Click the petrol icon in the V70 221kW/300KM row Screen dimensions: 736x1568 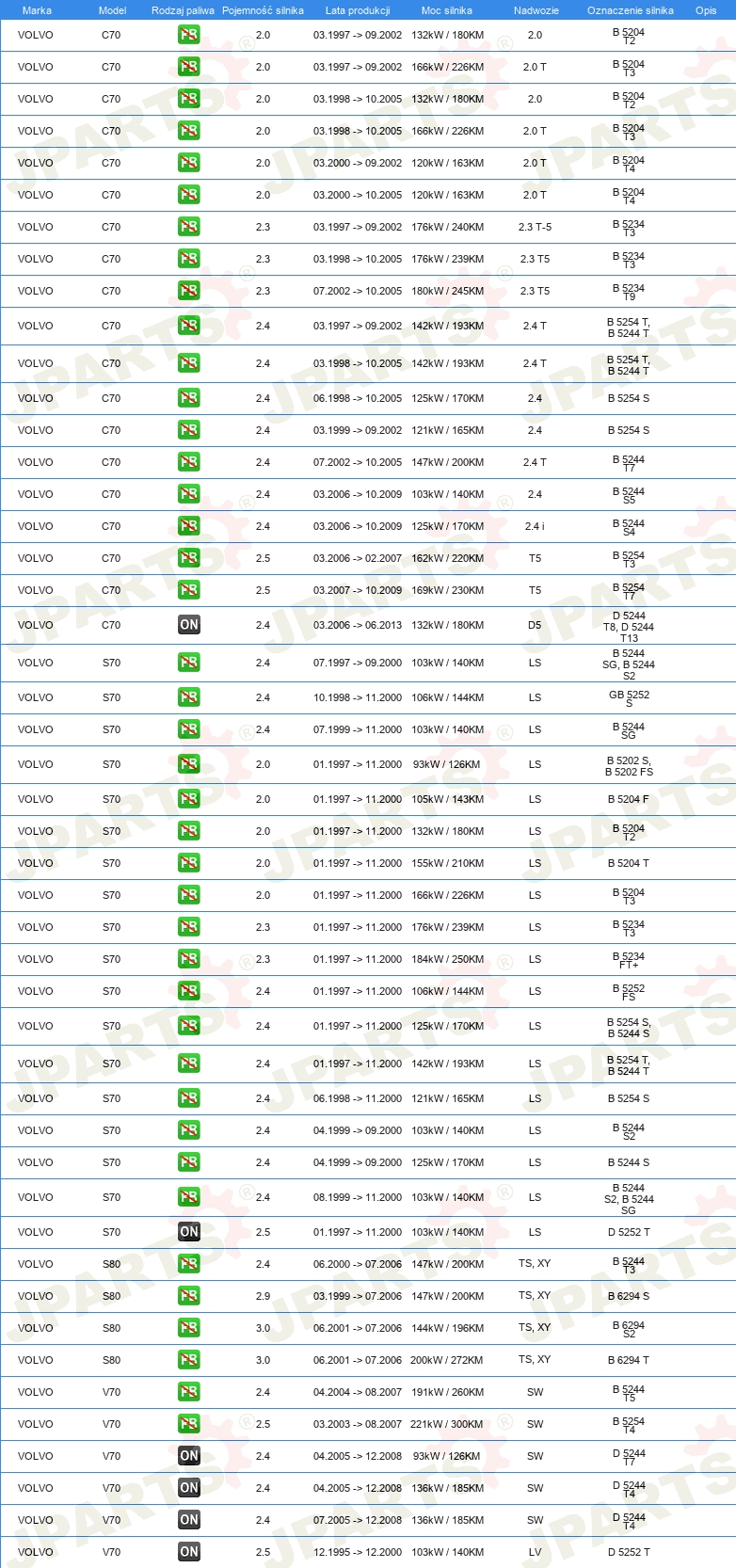click(189, 1424)
